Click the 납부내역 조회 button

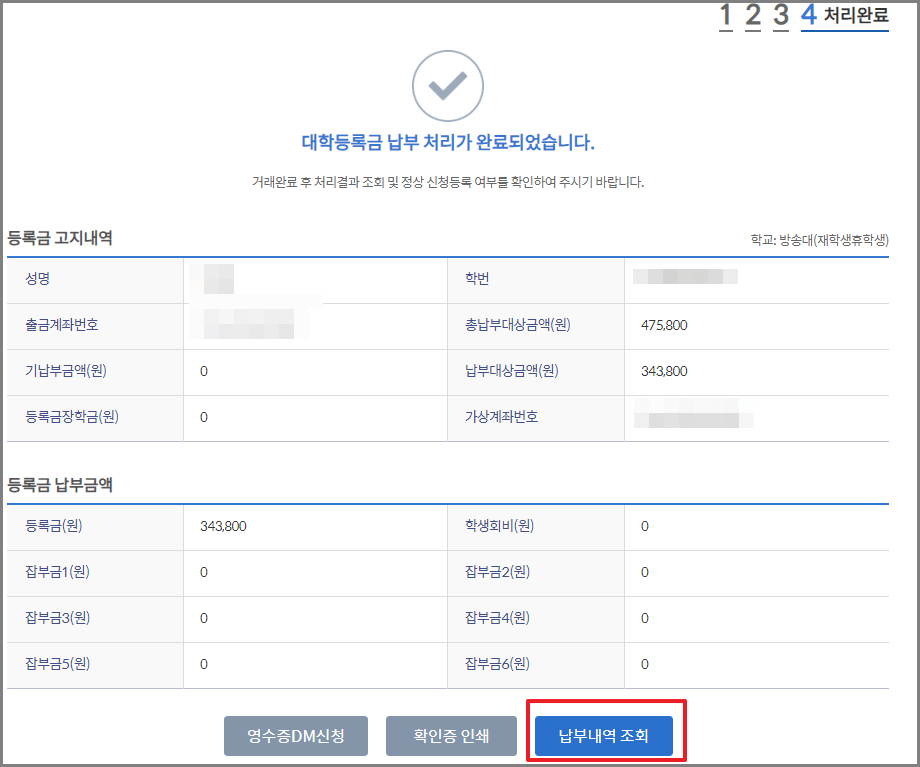[604, 736]
